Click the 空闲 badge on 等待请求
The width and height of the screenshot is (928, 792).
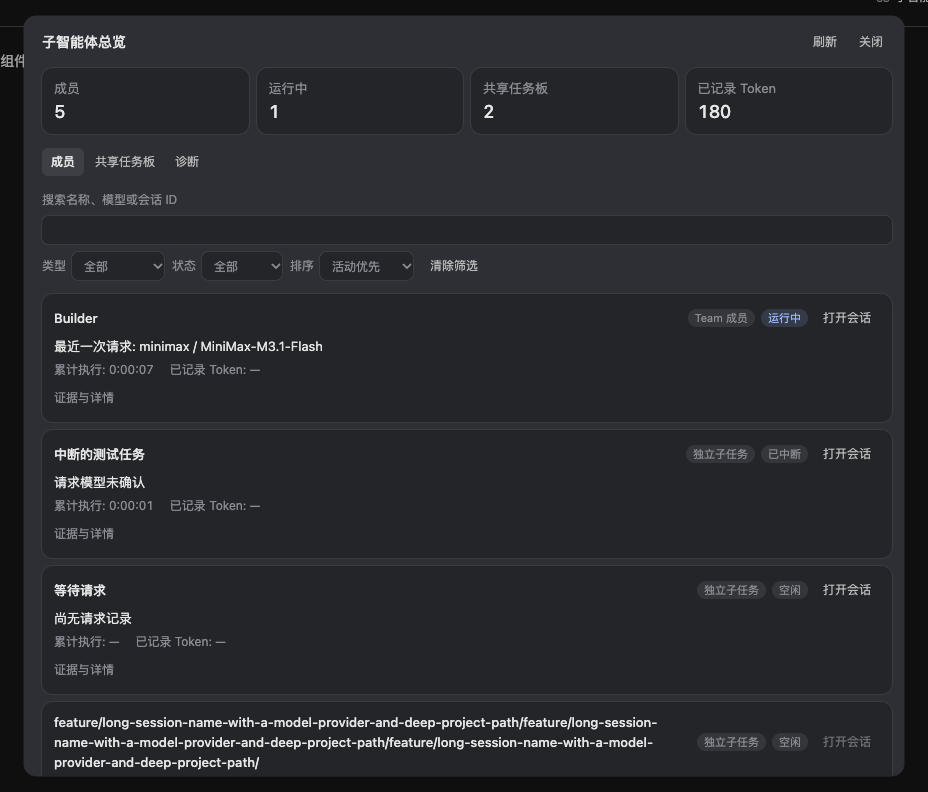click(790, 591)
